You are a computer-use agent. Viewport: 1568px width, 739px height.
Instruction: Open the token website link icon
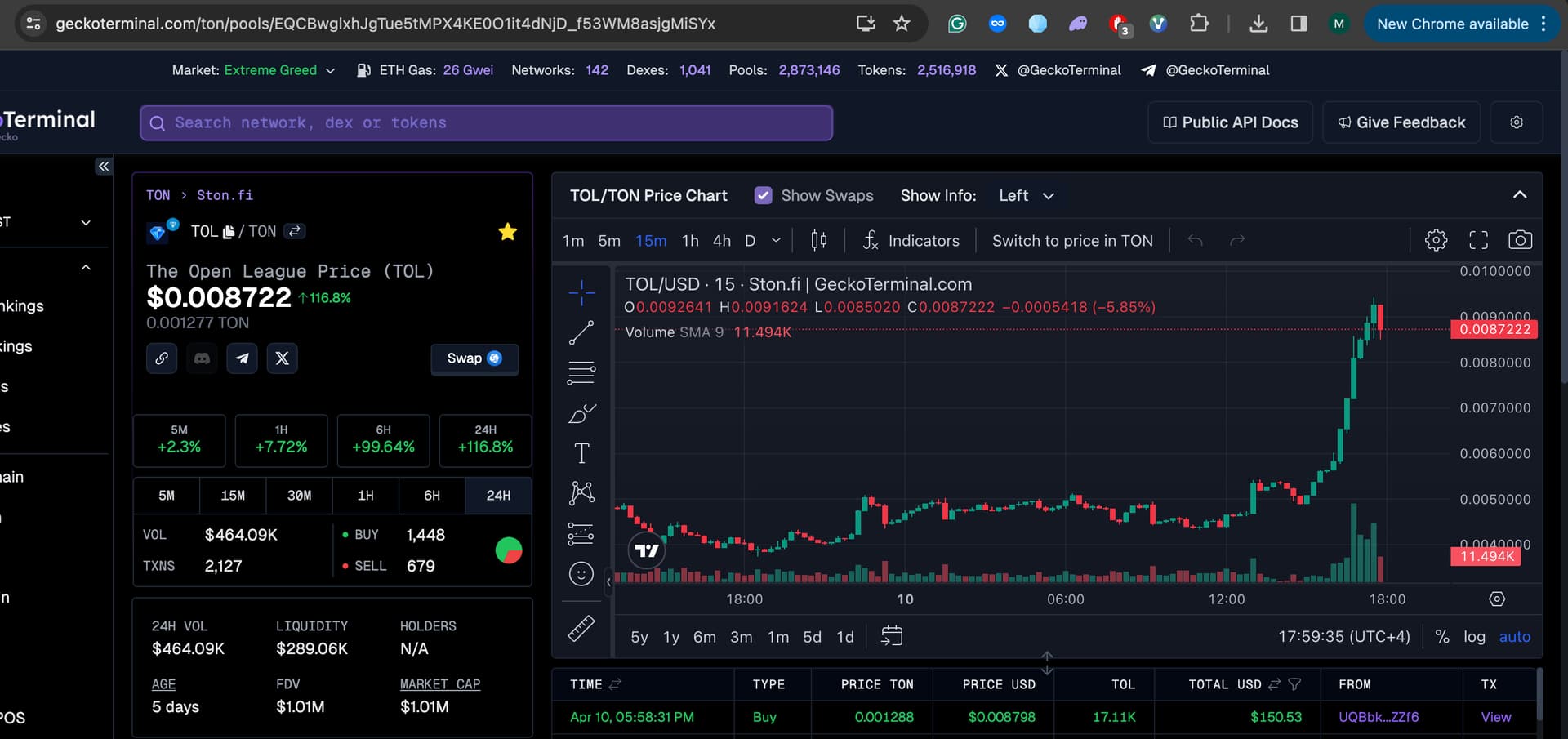pyautogui.click(x=162, y=358)
